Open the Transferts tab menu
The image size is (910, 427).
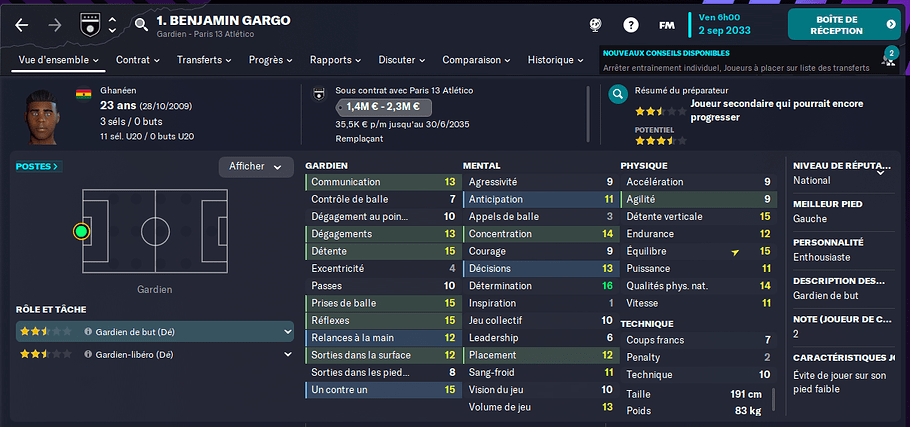pyautogui.click(x=204, y=60)
